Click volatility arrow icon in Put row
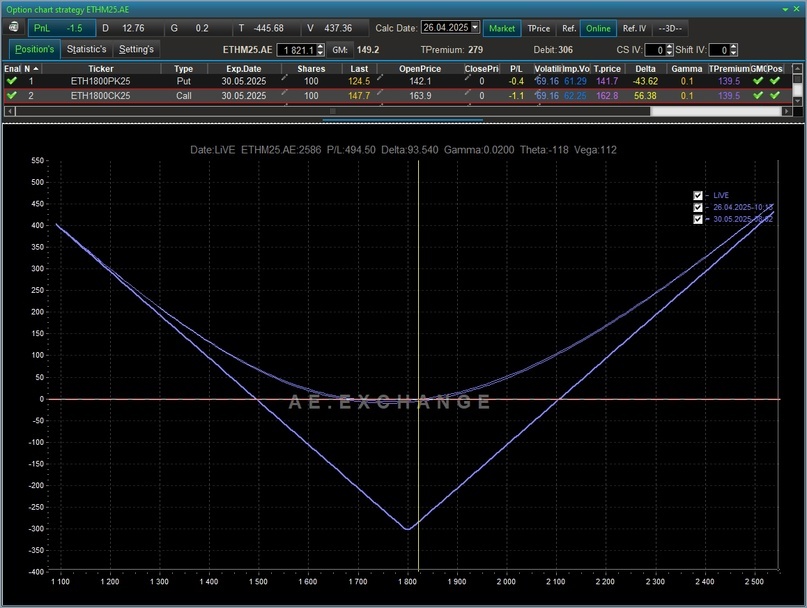The height and width of the screenshot is (608, 807). 538,77
